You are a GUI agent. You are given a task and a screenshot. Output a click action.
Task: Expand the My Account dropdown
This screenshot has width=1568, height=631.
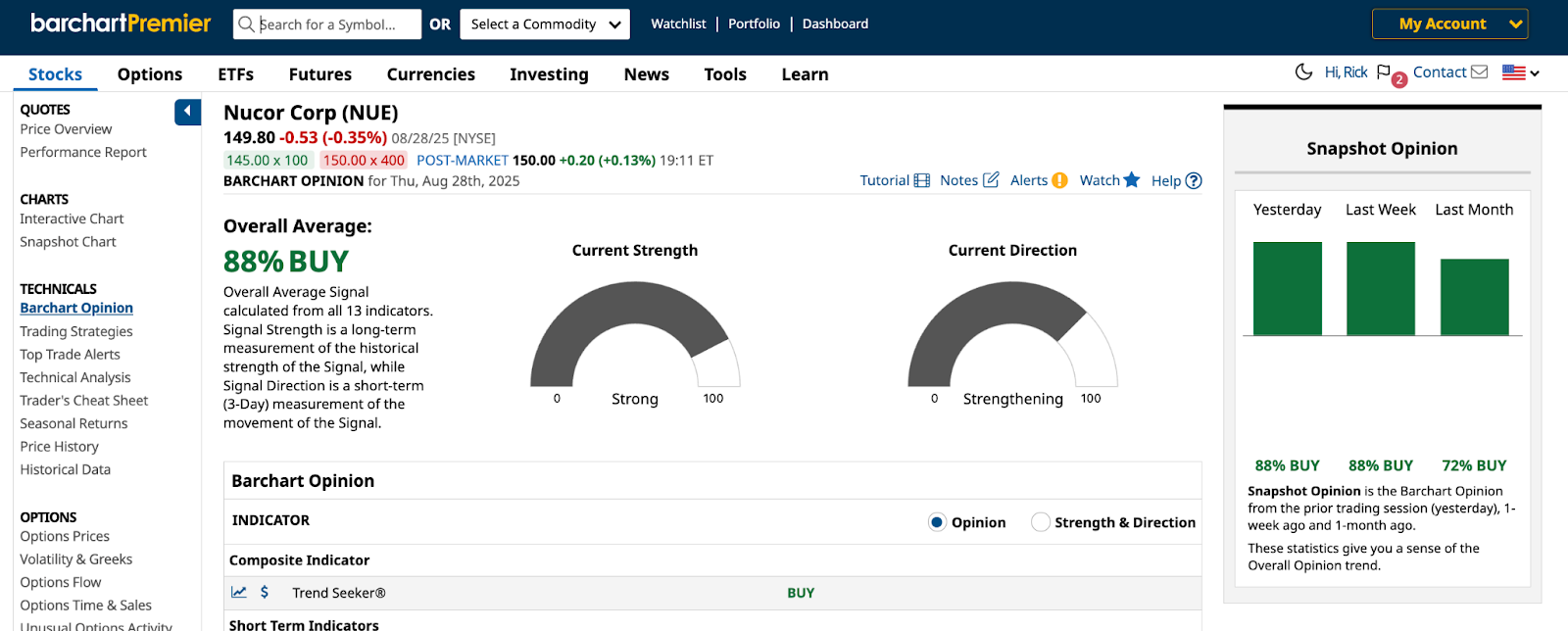click(x=1450, y=24)
